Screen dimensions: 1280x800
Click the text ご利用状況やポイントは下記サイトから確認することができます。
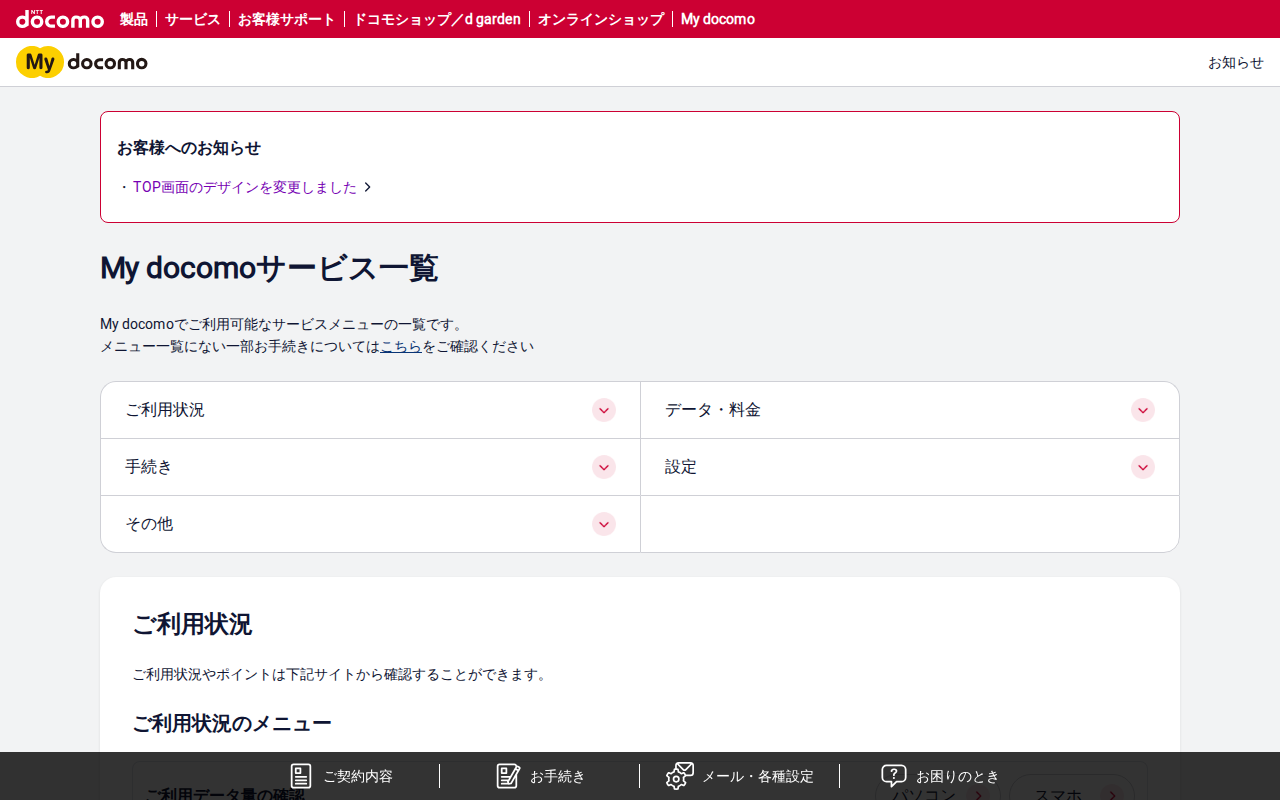click(x=341, y=674)
